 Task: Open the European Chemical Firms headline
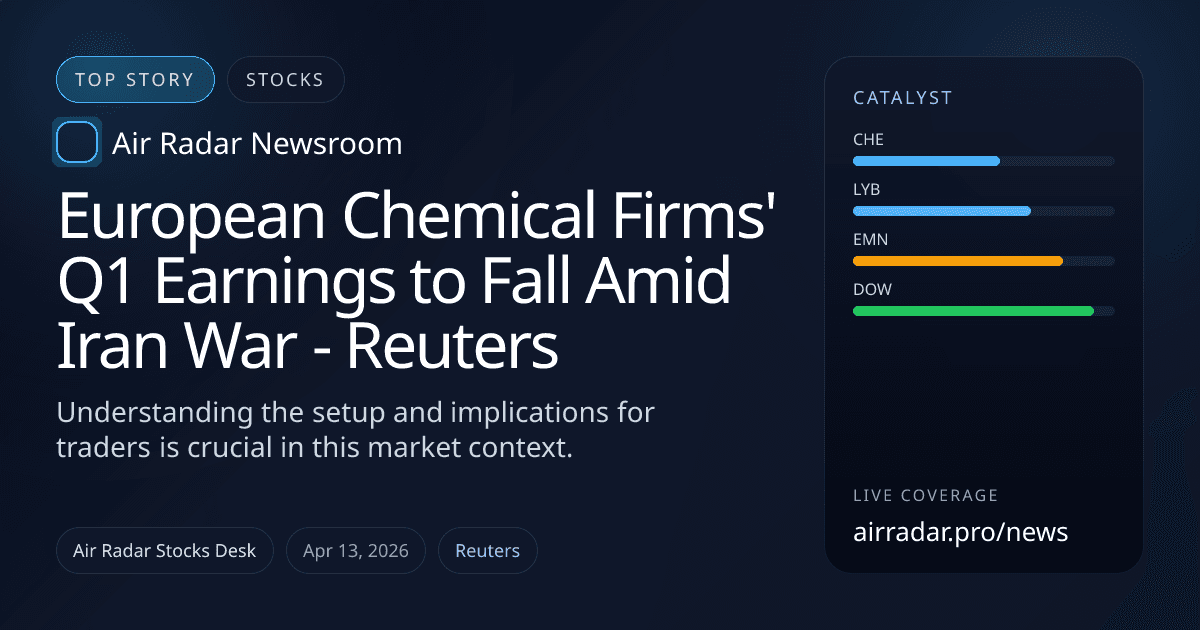click(418, 281)
